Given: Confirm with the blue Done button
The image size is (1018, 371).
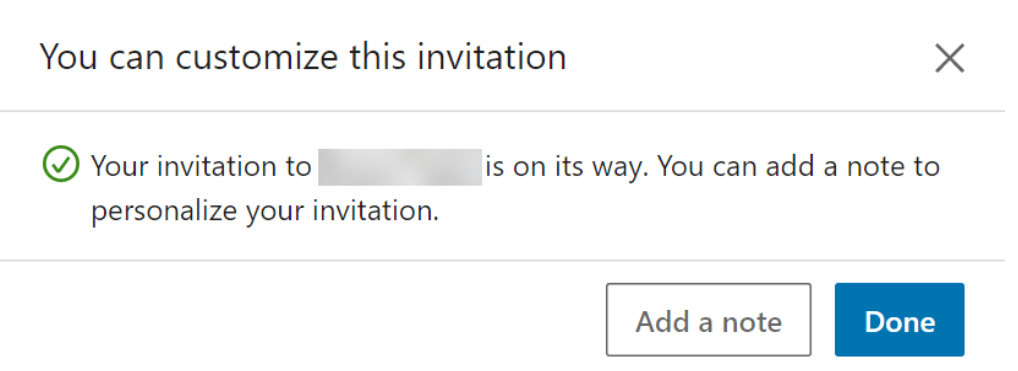Looking at the screenshot, I should point(899,320).
